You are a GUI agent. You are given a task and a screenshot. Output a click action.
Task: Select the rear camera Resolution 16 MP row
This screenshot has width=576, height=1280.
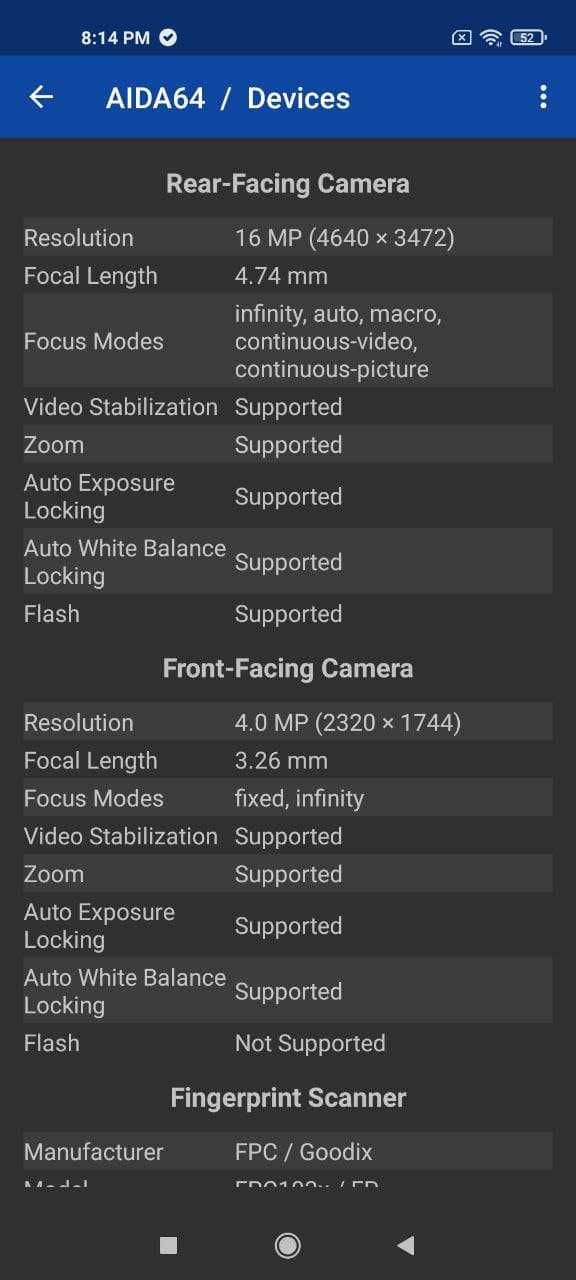click(288, 238)
